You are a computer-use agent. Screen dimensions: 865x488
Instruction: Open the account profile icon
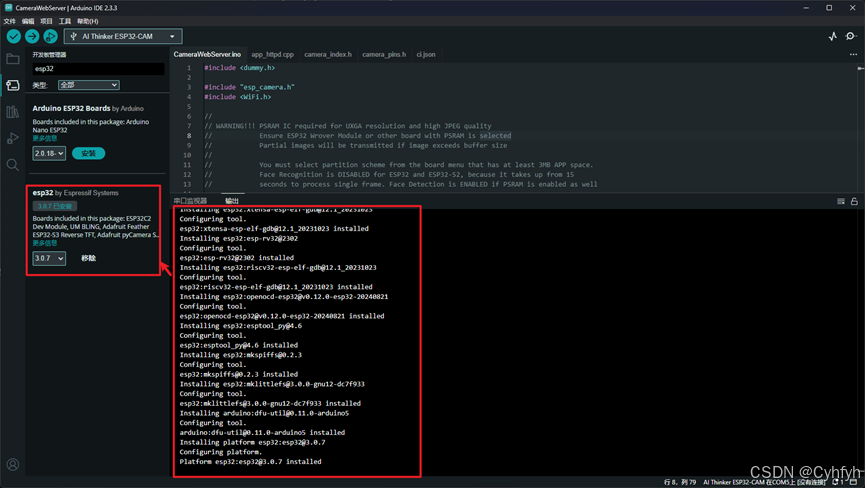[13, 465]
